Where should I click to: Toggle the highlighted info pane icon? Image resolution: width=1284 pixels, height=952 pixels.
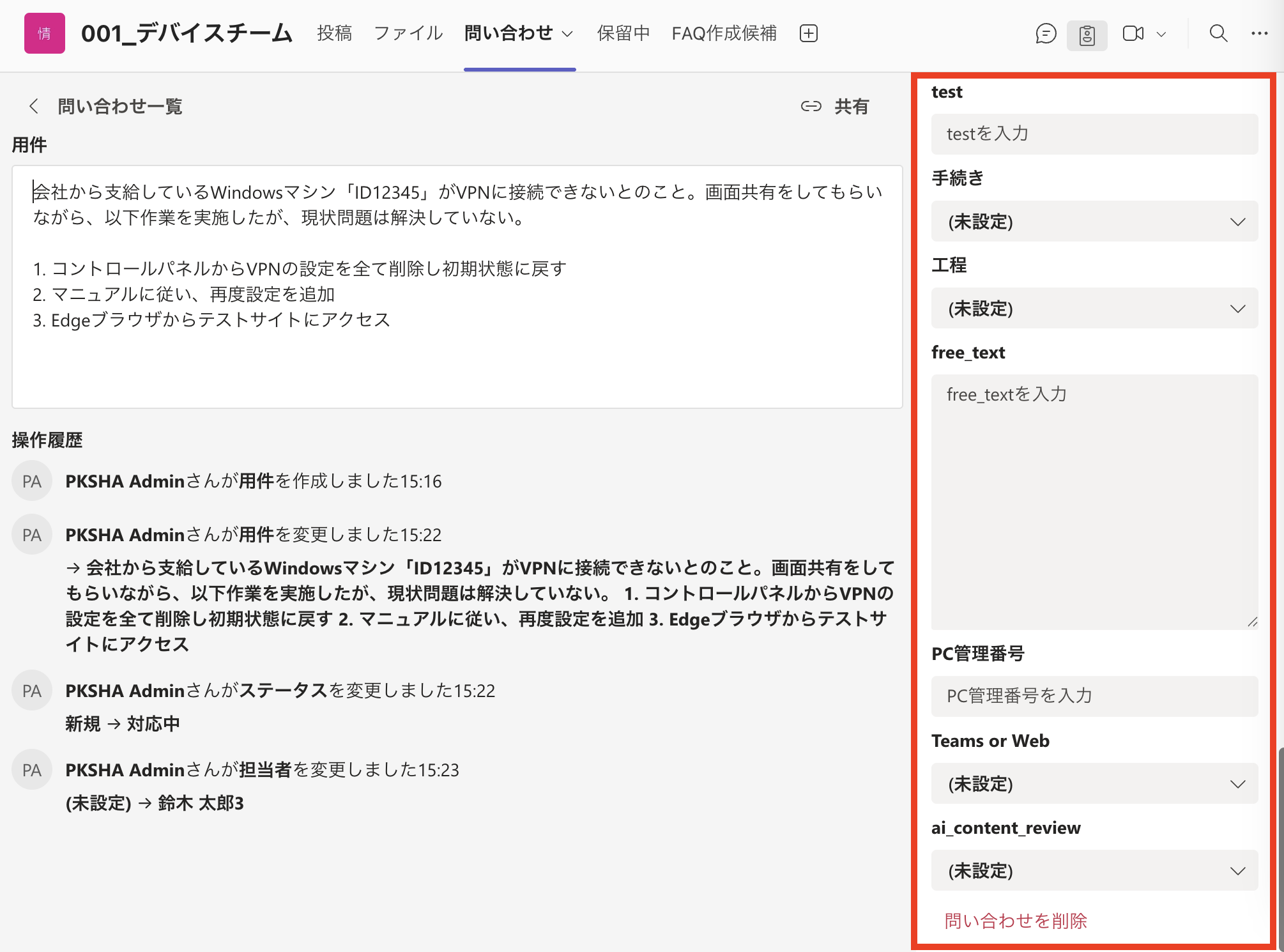point(1087,35)
